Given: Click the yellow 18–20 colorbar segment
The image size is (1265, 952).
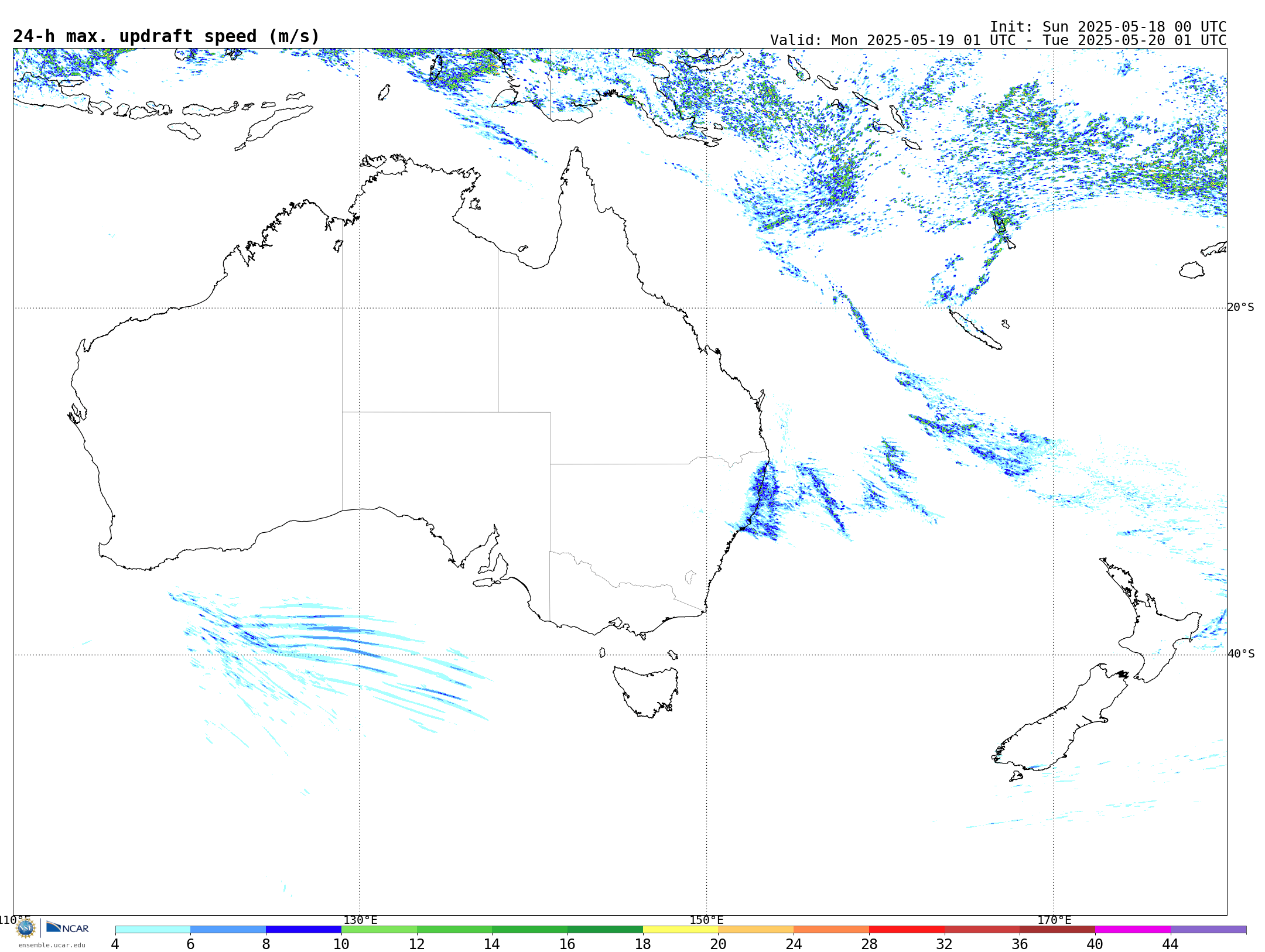Looking at the screenshot, I should pos(681,930).
